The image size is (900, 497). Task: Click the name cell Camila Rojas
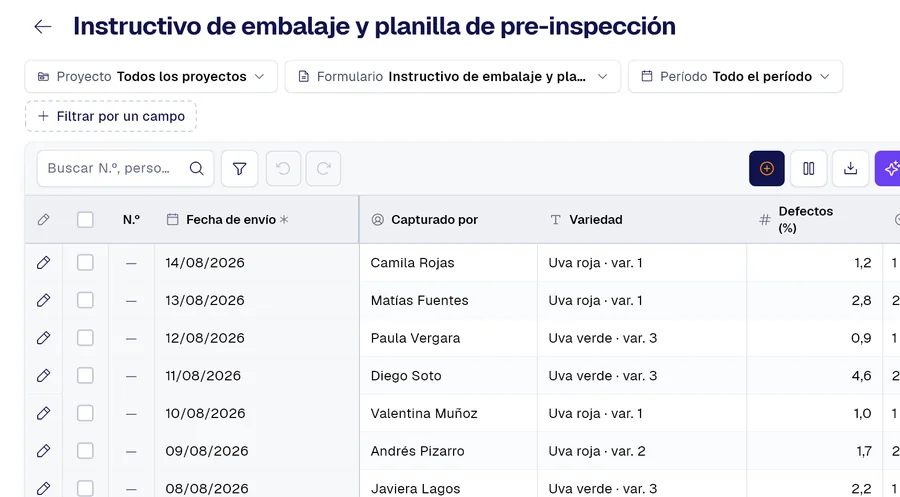coord(449,263)
